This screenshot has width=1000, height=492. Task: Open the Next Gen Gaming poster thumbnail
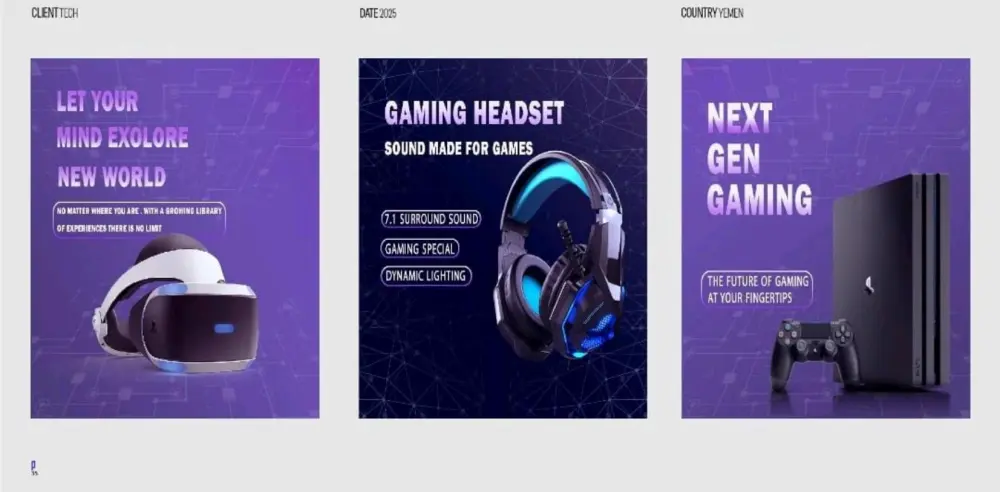pyautogui.click(x=826, y=239)
